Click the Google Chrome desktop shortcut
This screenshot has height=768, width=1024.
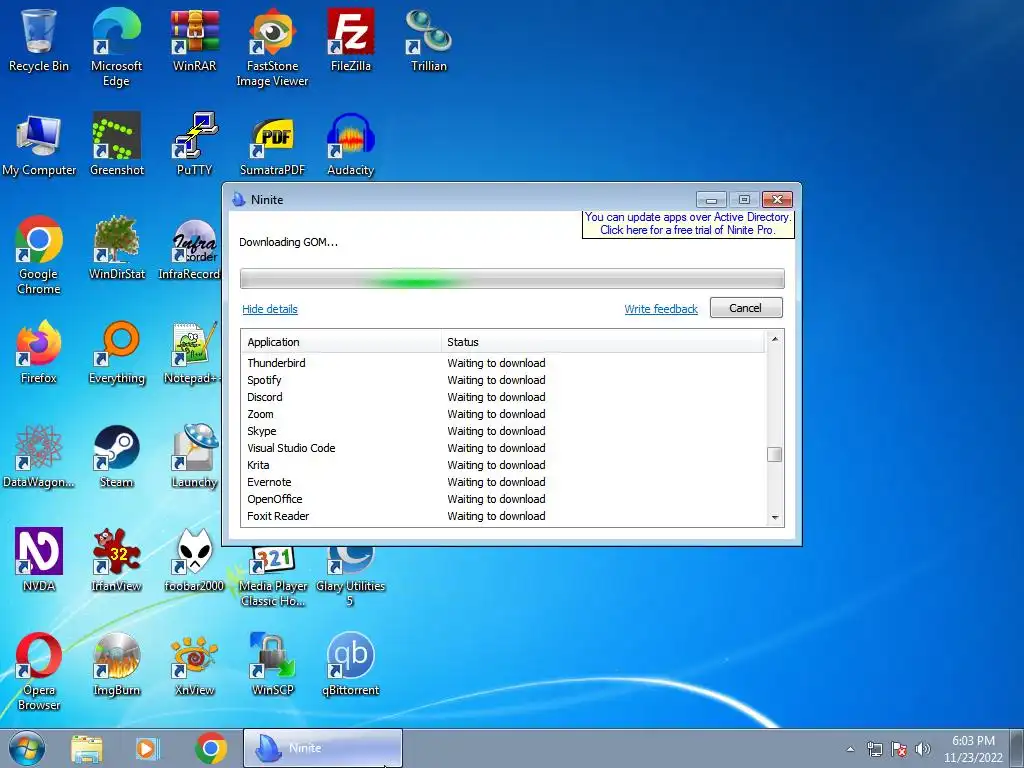tap(39, 256)
